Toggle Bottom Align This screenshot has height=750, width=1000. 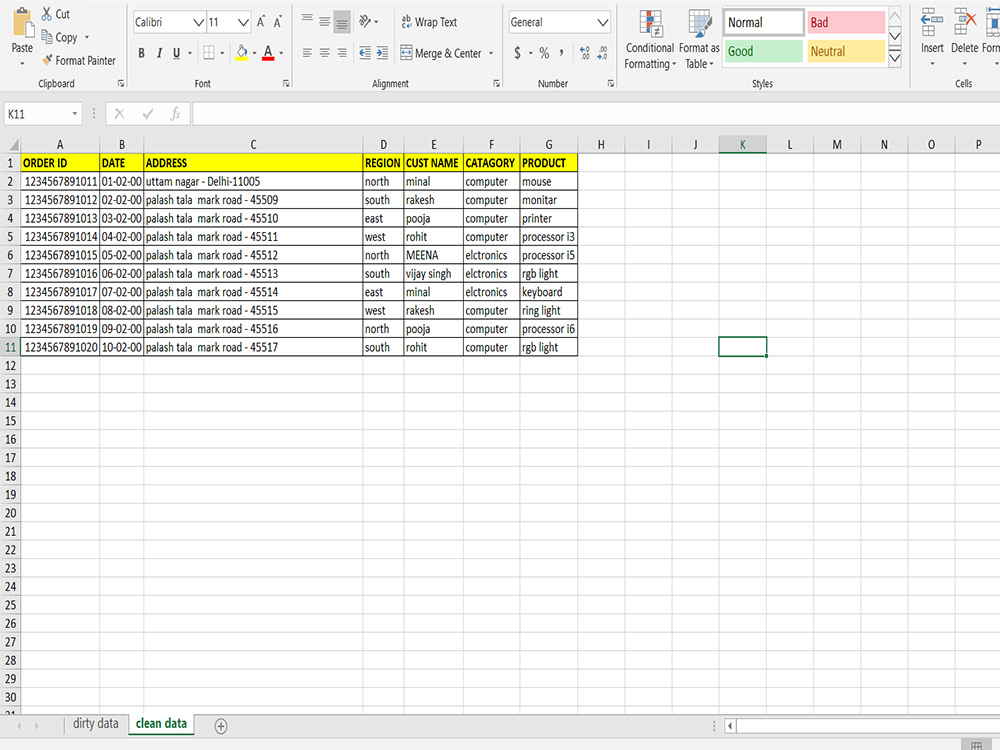coord(342,22)
